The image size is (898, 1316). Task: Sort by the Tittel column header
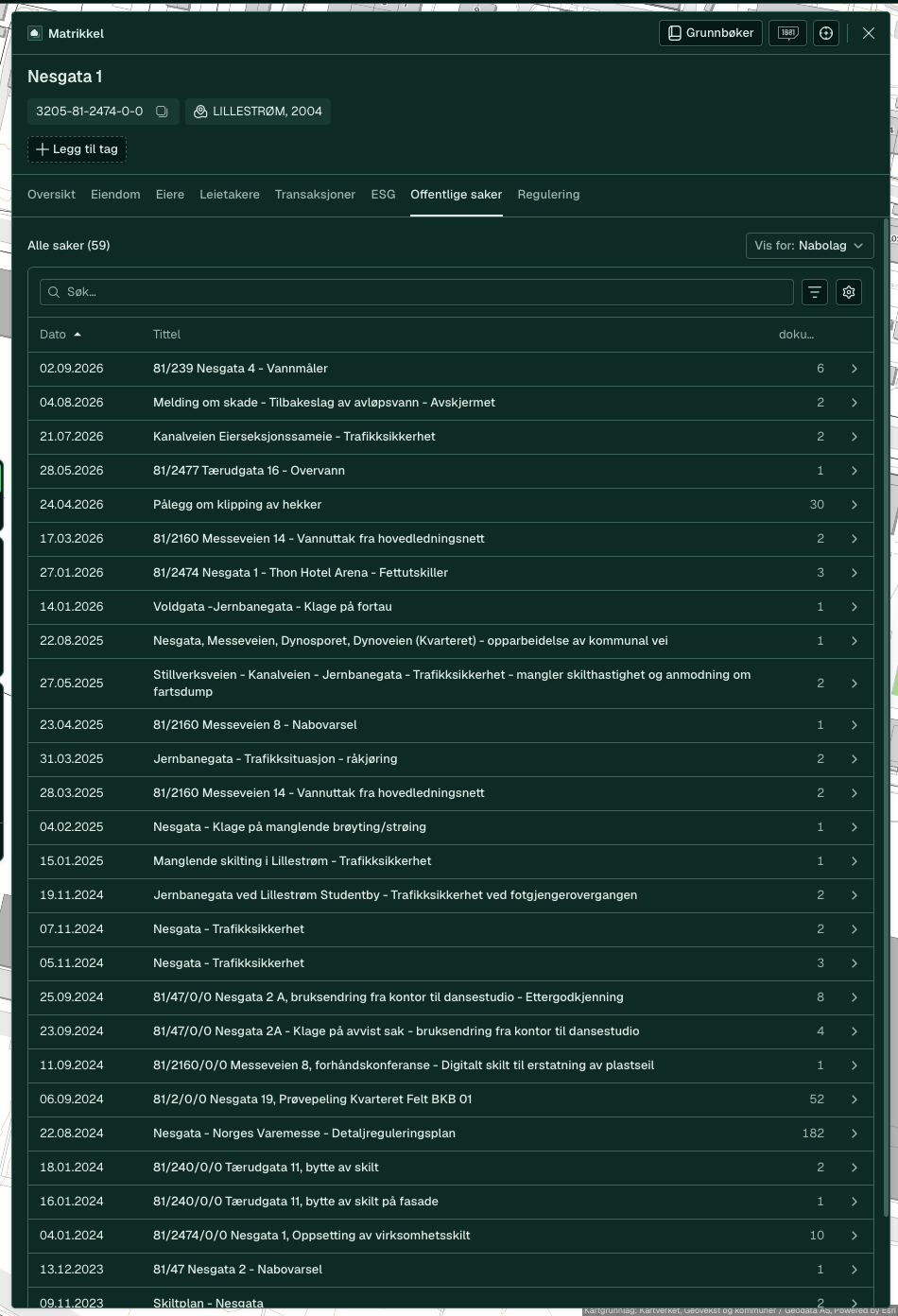(x=166, y=335)
